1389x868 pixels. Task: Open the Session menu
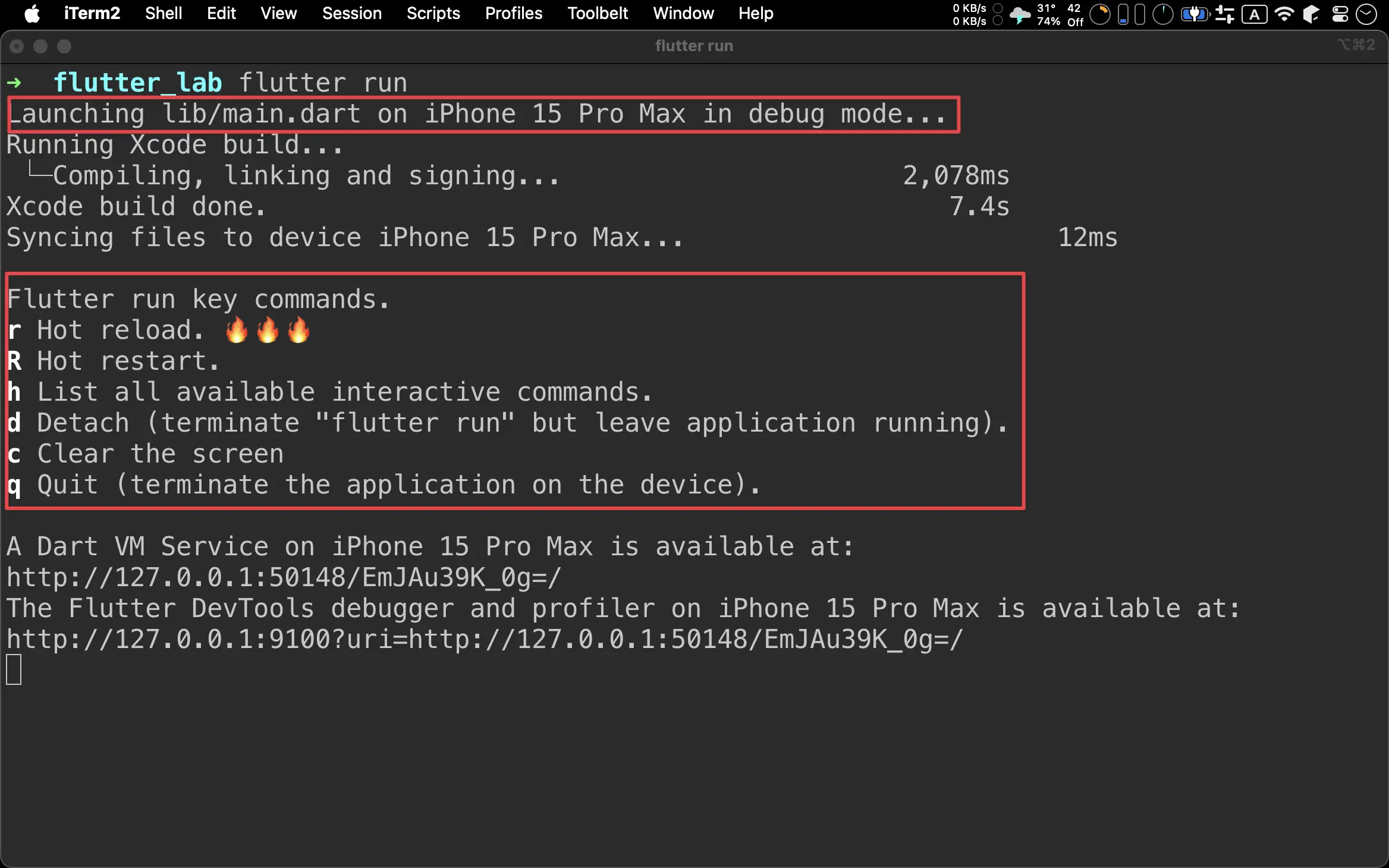click(x=352, y=13)
